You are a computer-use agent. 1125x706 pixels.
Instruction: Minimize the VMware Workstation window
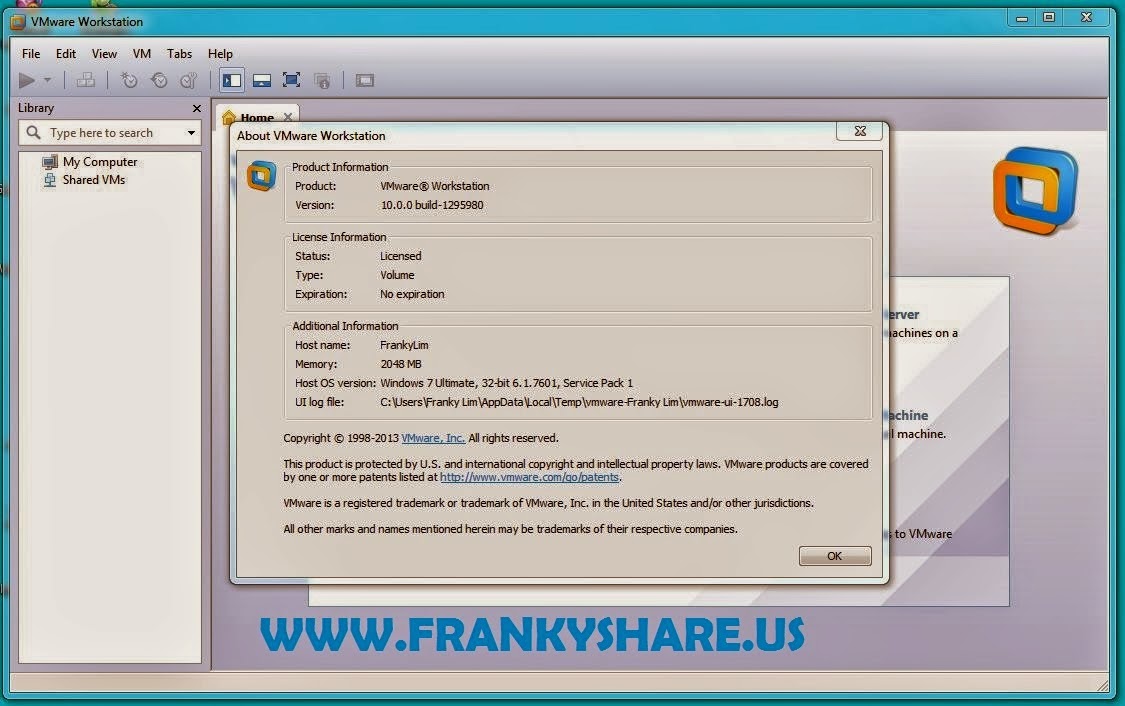1022,18
